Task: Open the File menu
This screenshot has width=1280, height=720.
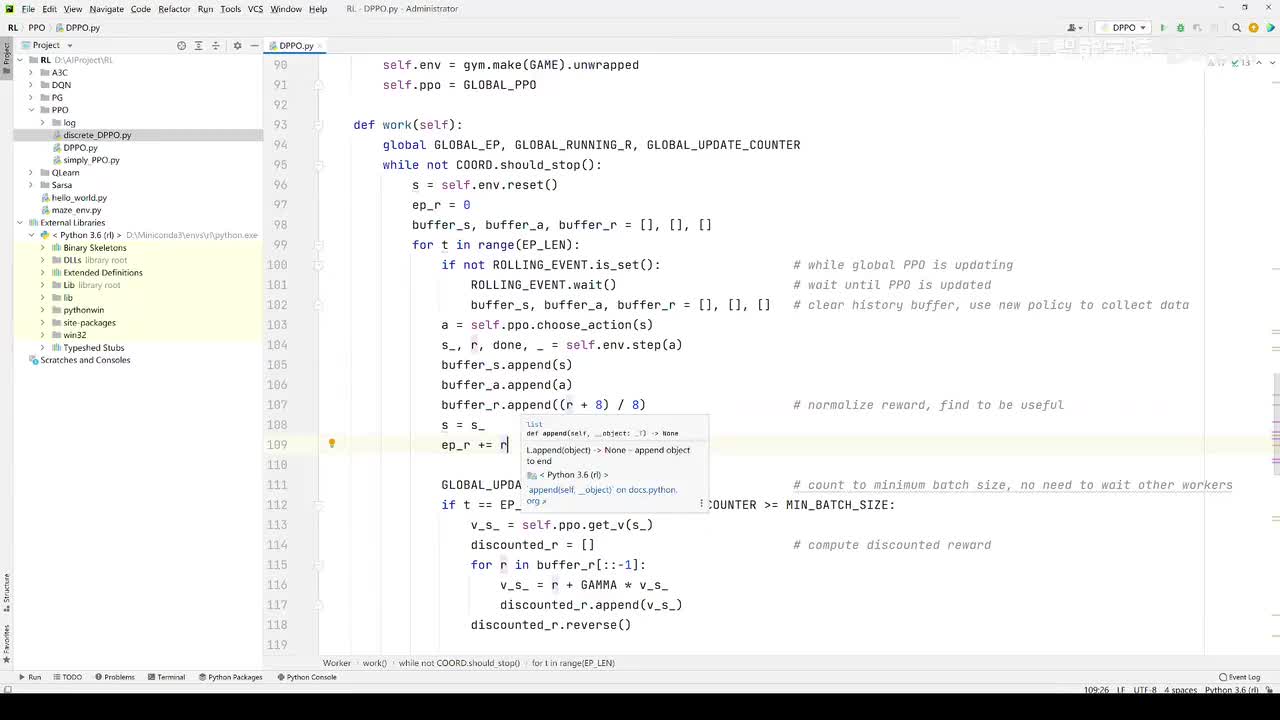Action: (x=28, y=9)
